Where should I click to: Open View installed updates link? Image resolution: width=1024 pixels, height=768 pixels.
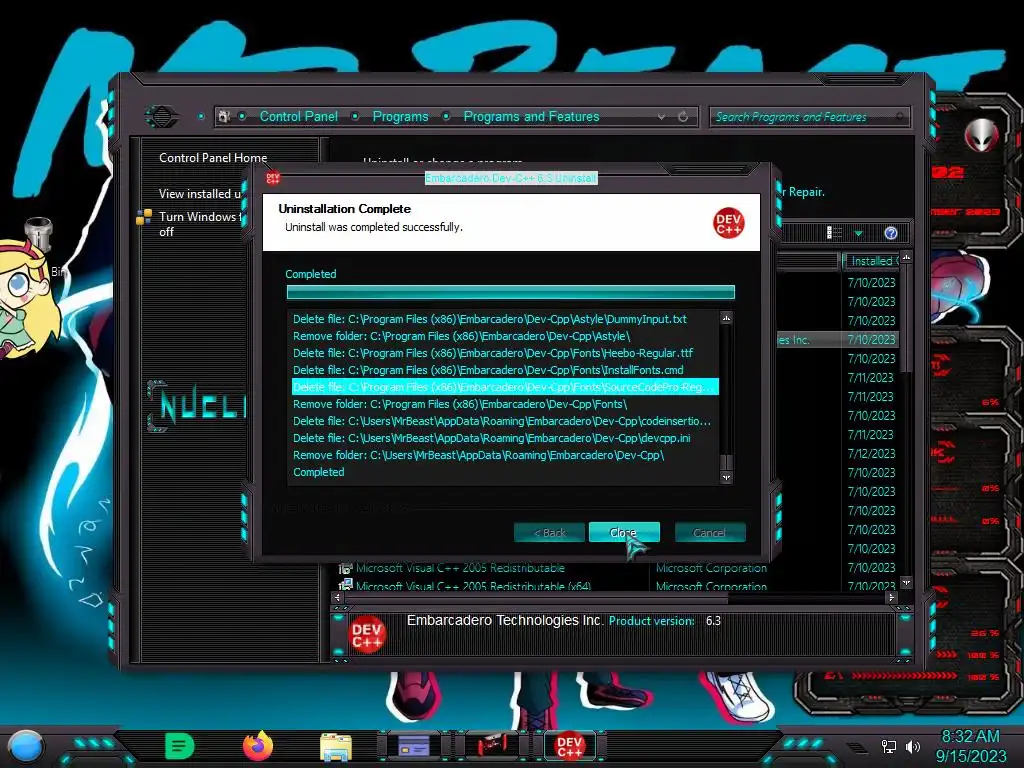tap(200, 193)
